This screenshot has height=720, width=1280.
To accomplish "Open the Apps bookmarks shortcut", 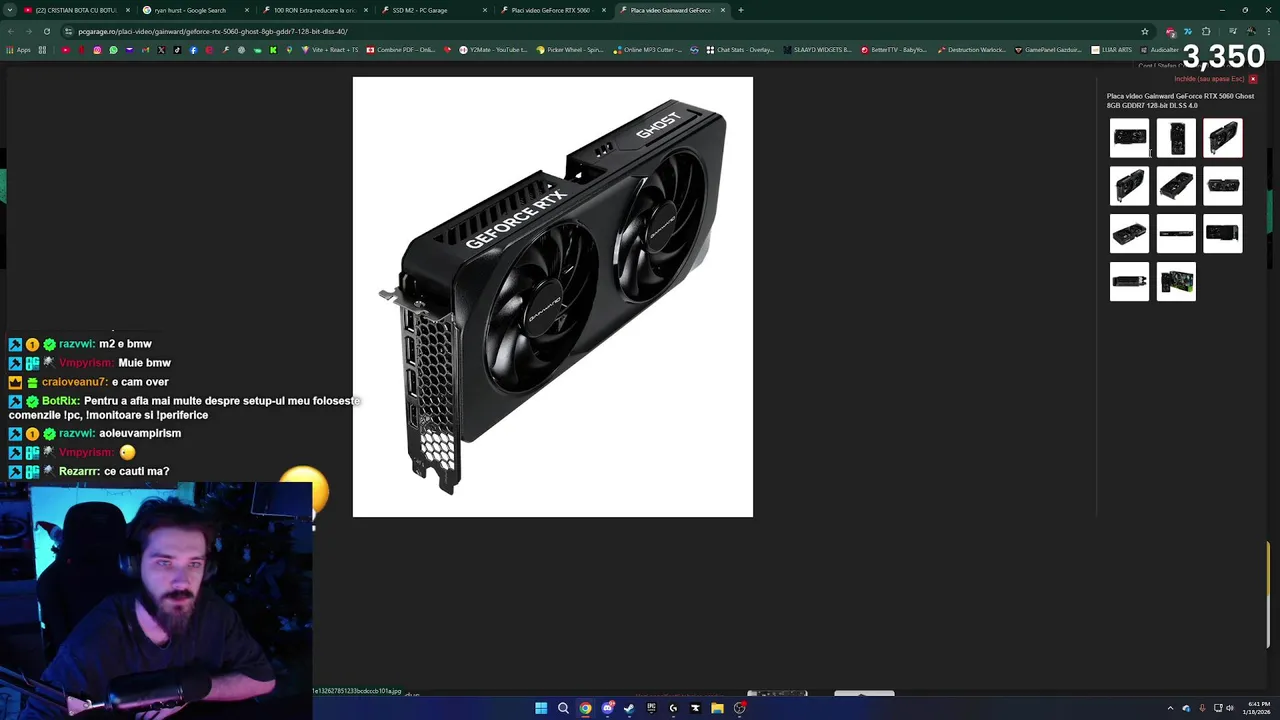I will [18, 50].
